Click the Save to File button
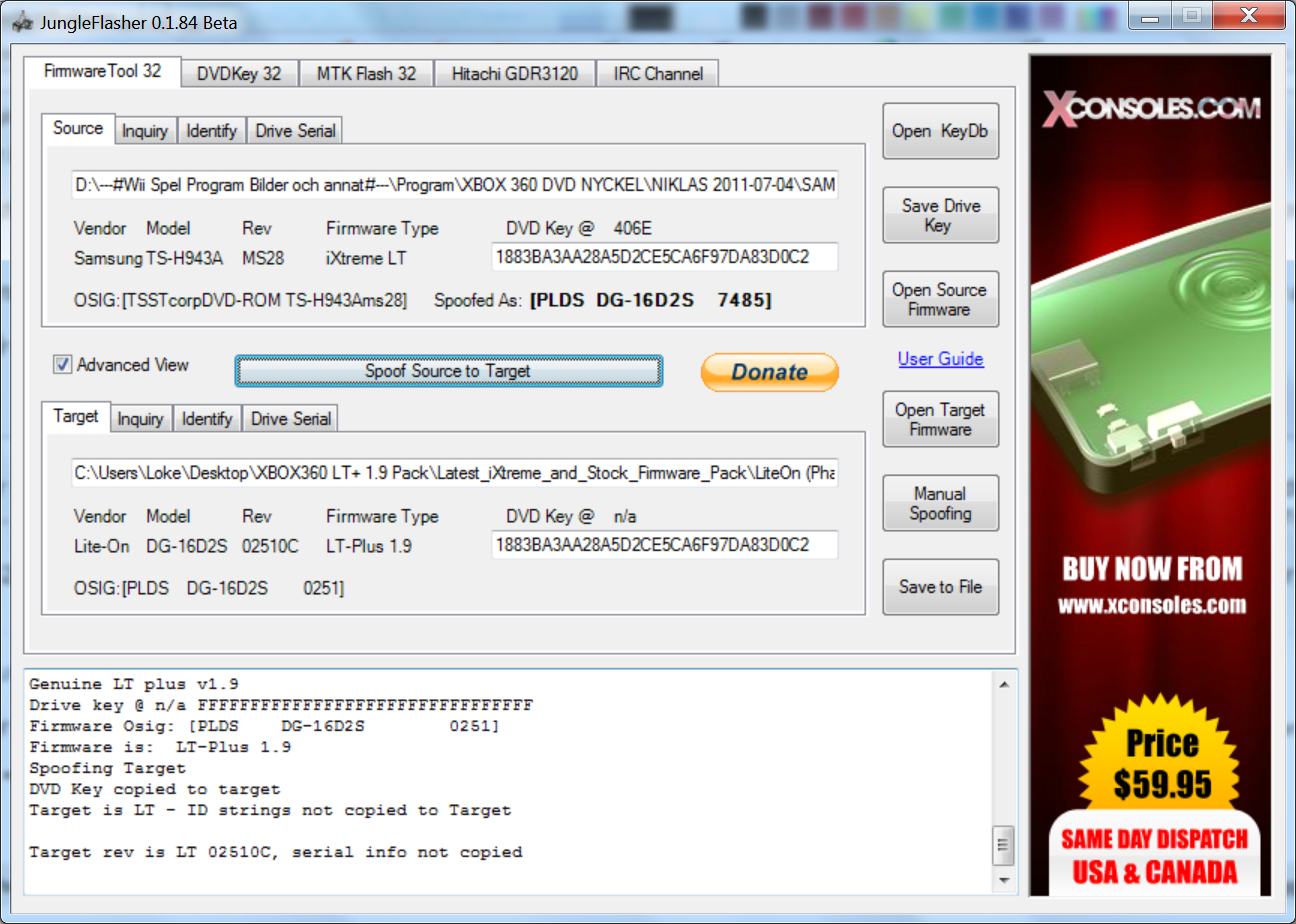The height and width of the screenshot is (924, 1296). [x=940, y=587]
